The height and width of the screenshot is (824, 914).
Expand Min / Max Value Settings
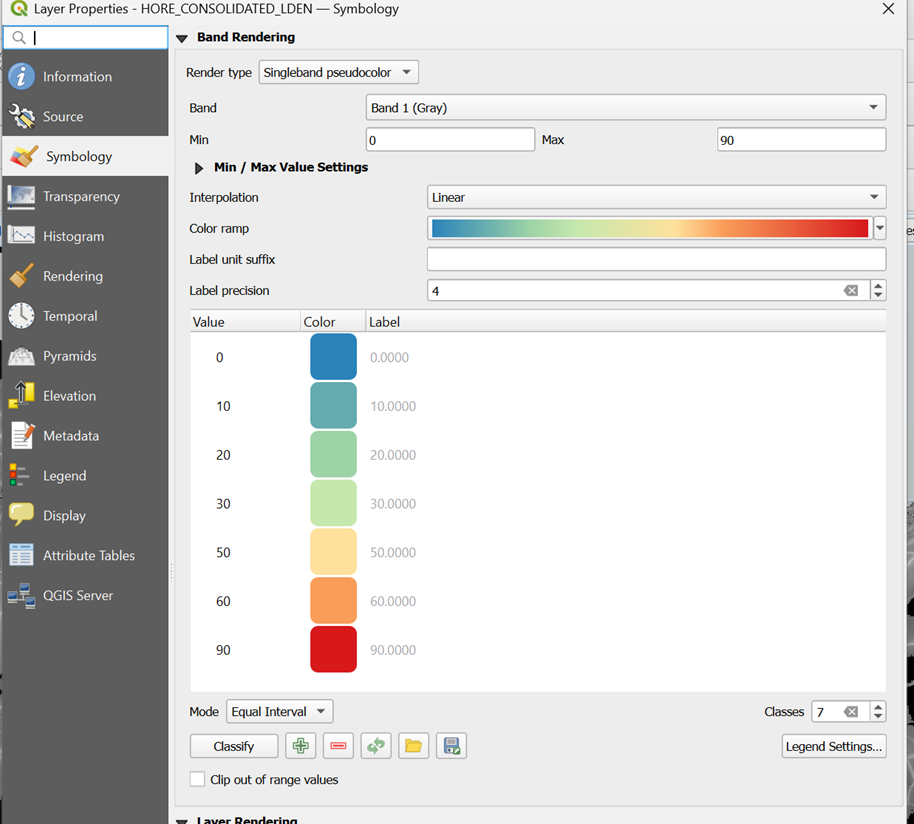(199, 168)
